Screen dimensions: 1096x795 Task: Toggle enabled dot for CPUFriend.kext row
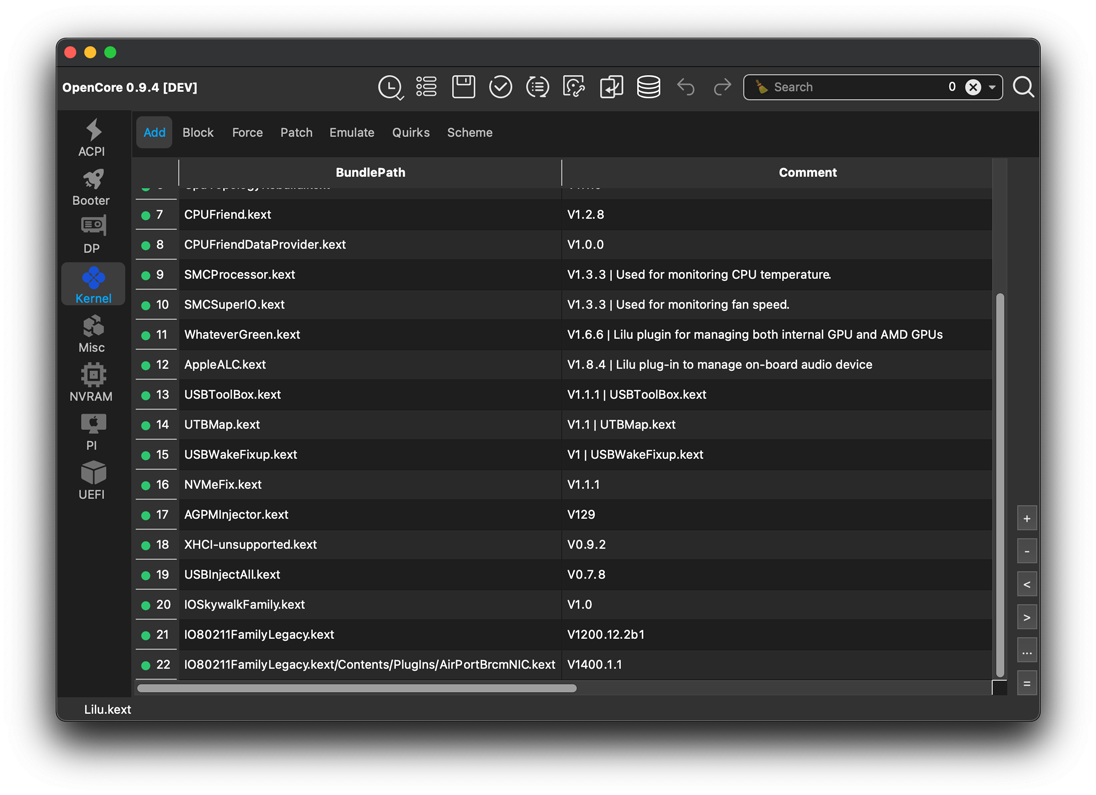[x=145, y=215]
